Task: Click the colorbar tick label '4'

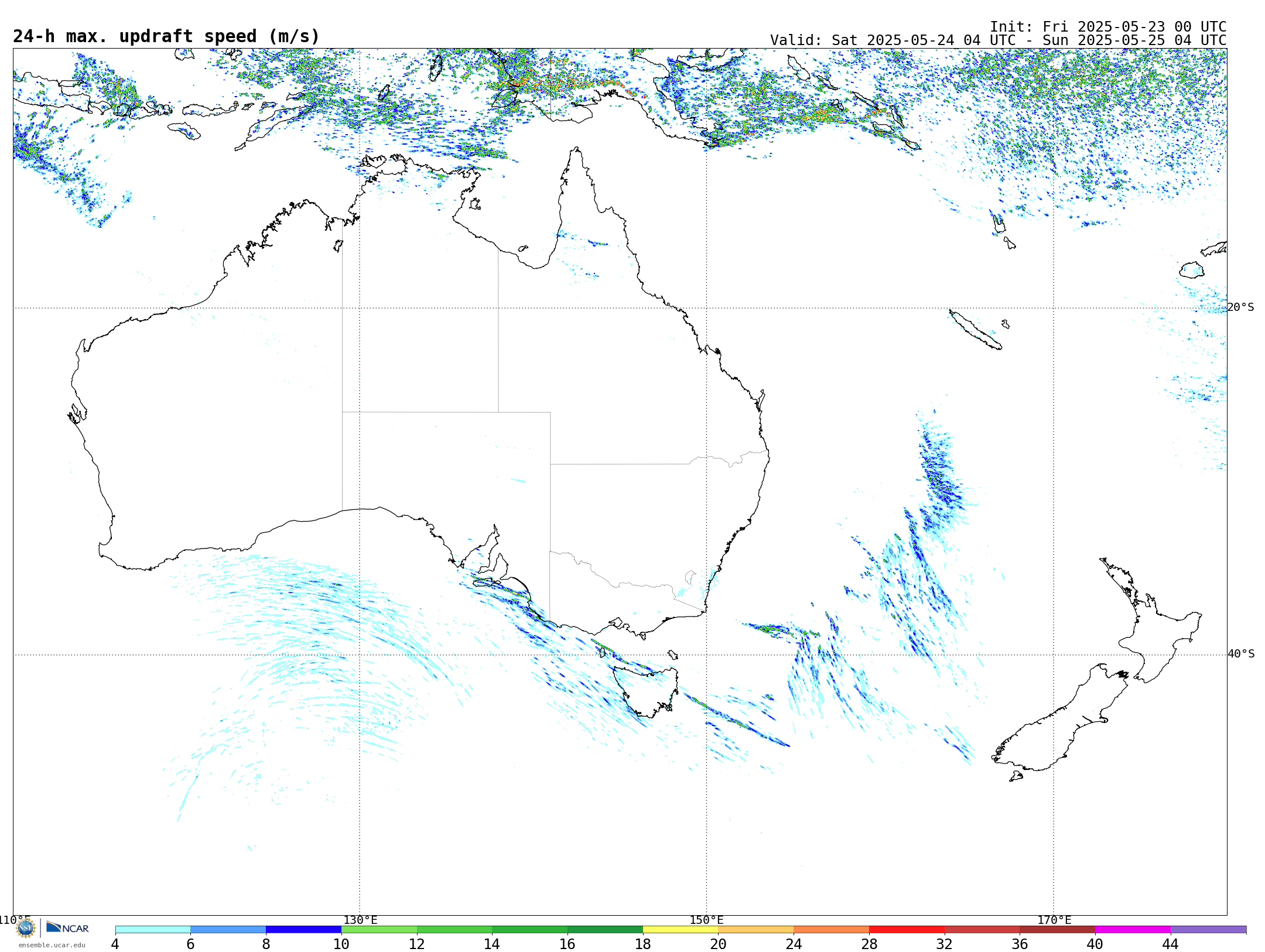Action: tap(115, 944)
